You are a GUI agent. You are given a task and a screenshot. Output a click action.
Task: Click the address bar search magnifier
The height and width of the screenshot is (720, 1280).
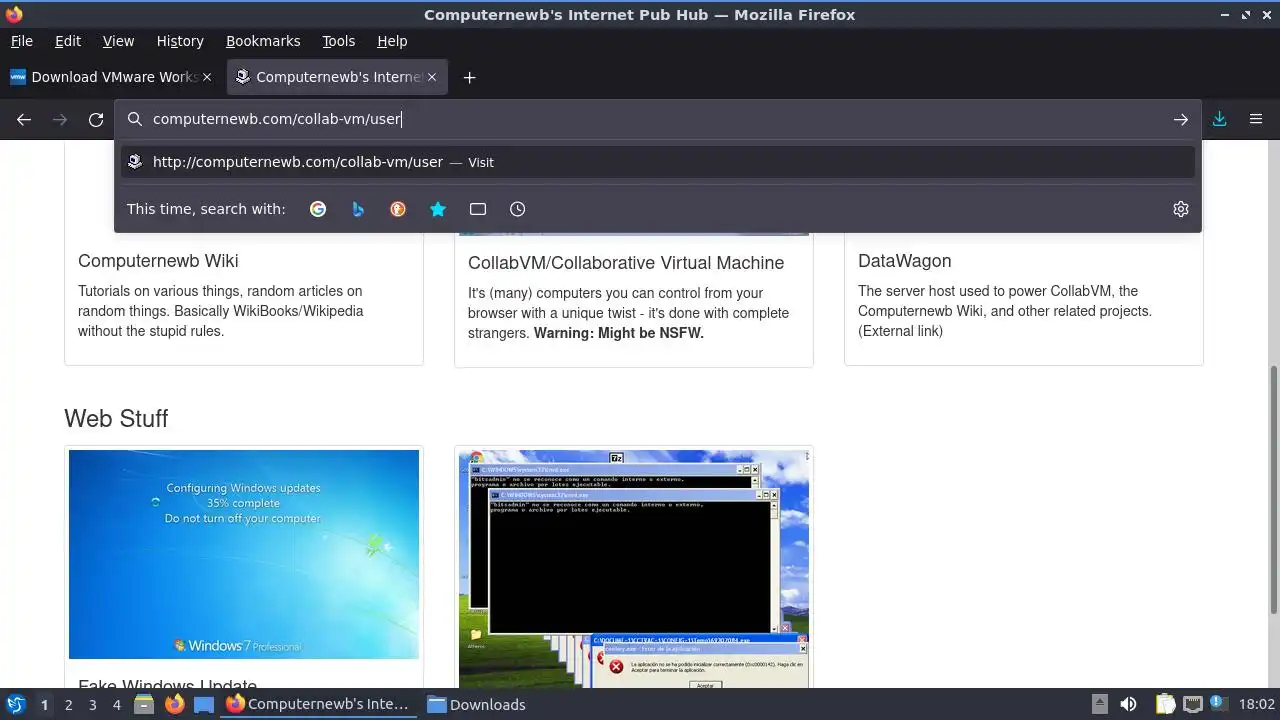pos(135,119)
